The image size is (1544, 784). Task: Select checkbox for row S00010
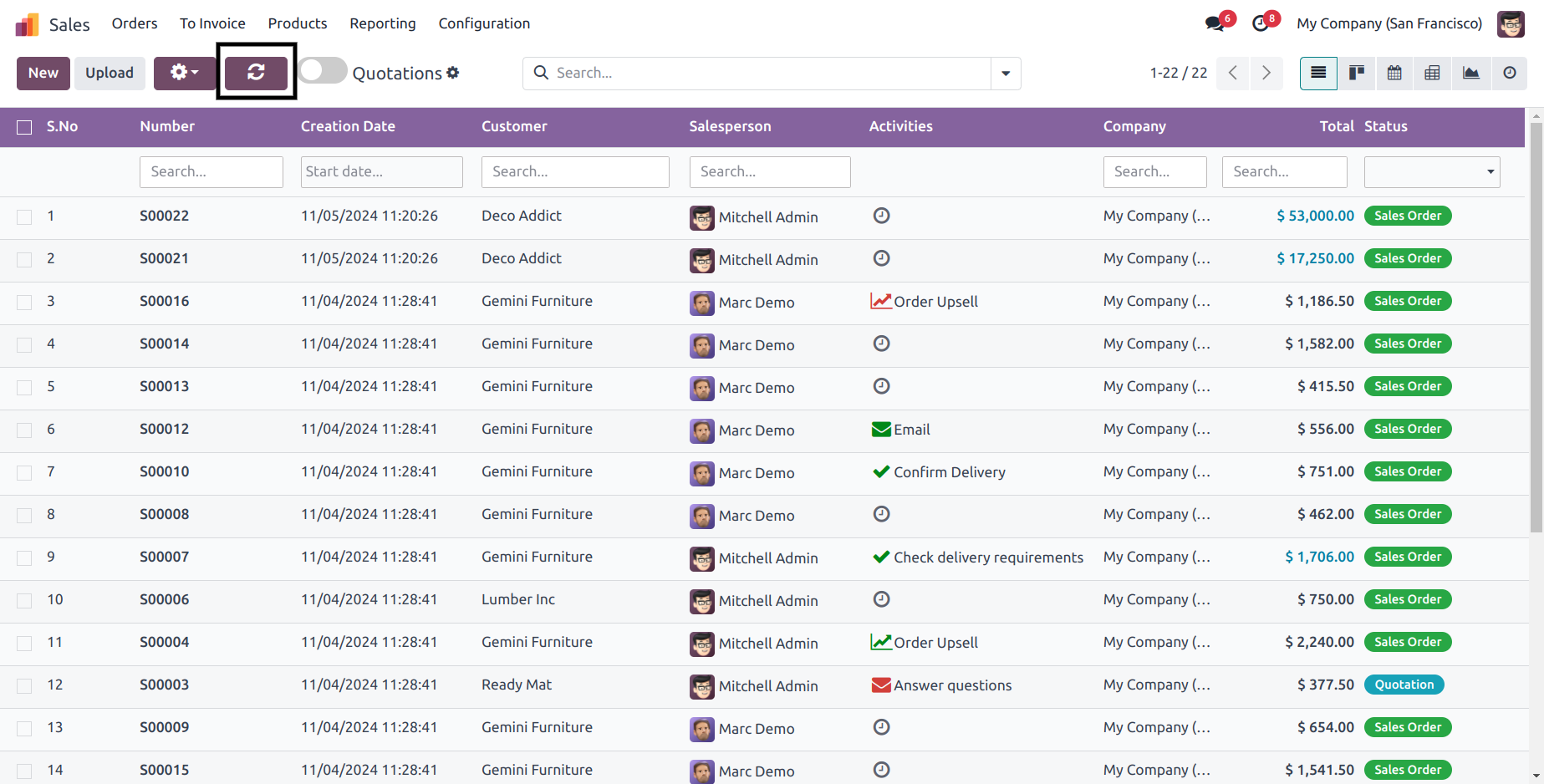pyautogui.click(x=24, y=472)
